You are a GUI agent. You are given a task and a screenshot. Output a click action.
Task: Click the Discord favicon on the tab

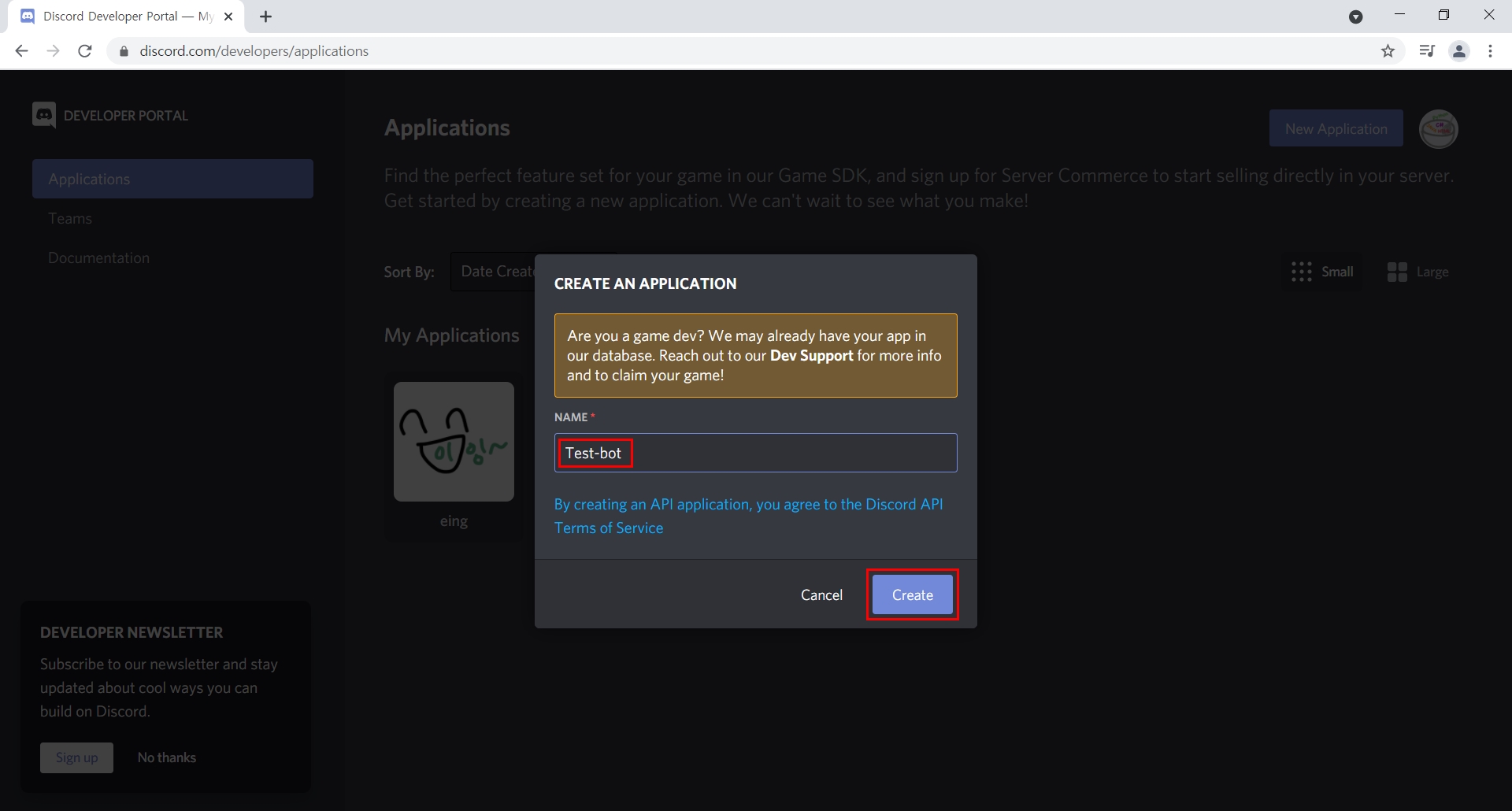(x=28, y=17)
